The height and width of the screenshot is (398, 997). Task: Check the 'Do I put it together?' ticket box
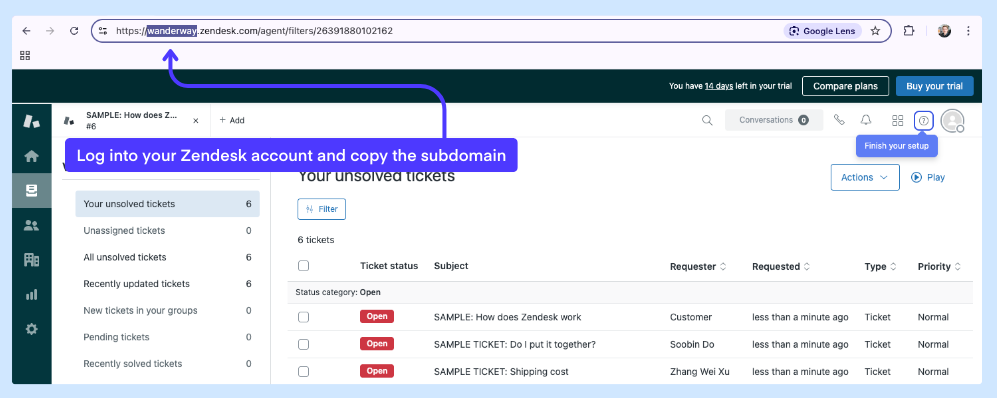(303, 344)
